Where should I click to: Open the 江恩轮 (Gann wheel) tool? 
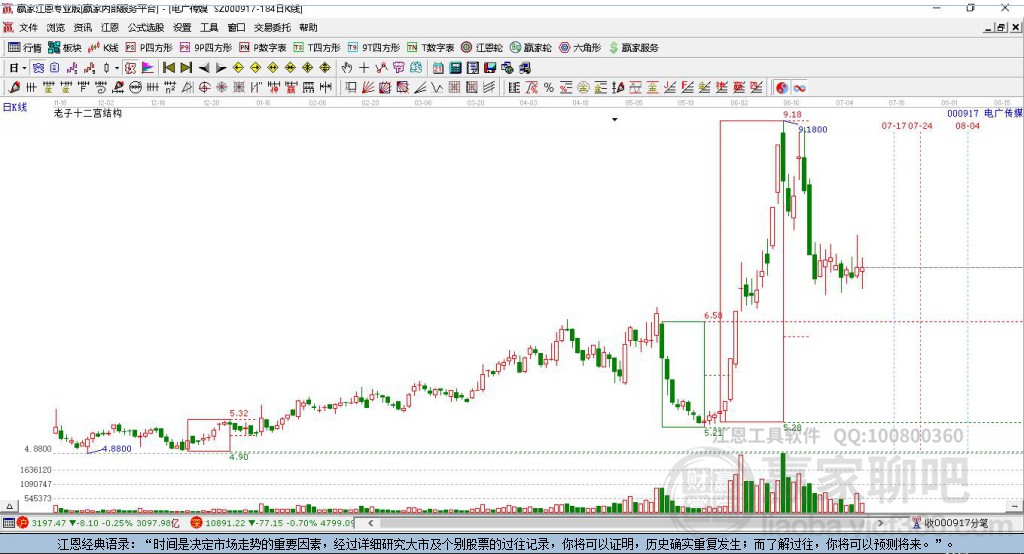[482, 48]
